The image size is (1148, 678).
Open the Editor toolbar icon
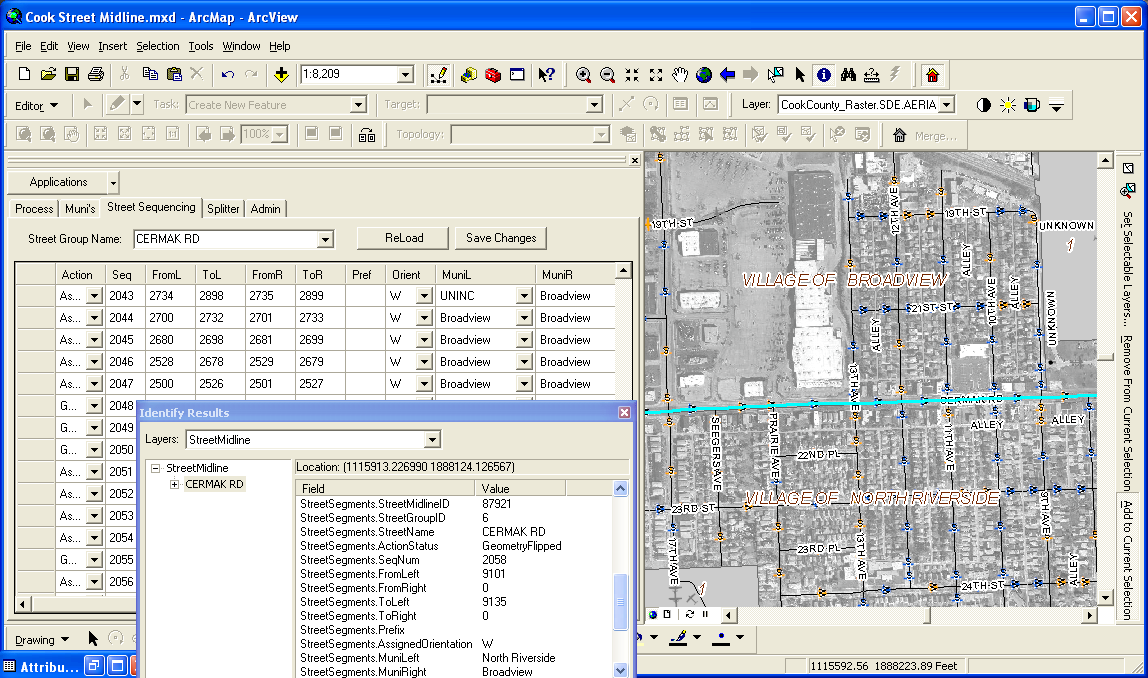(437, 74)
